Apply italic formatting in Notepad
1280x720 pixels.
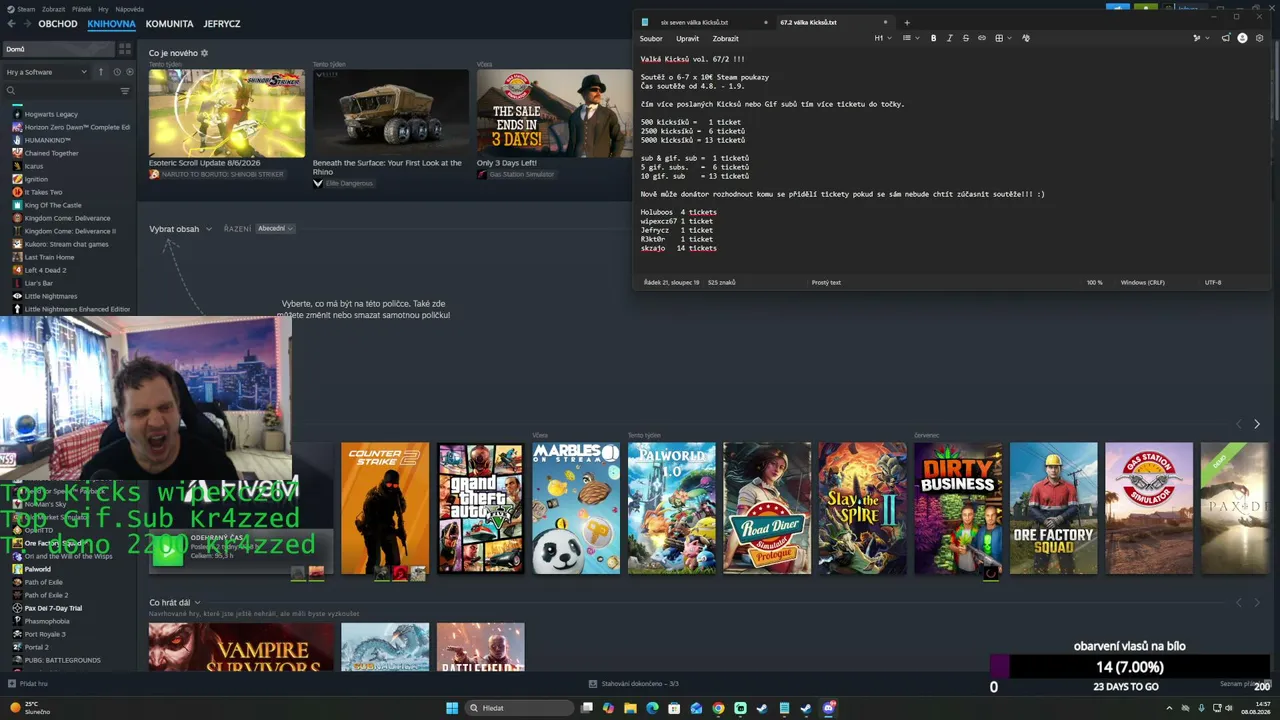(x=950, y=38)
